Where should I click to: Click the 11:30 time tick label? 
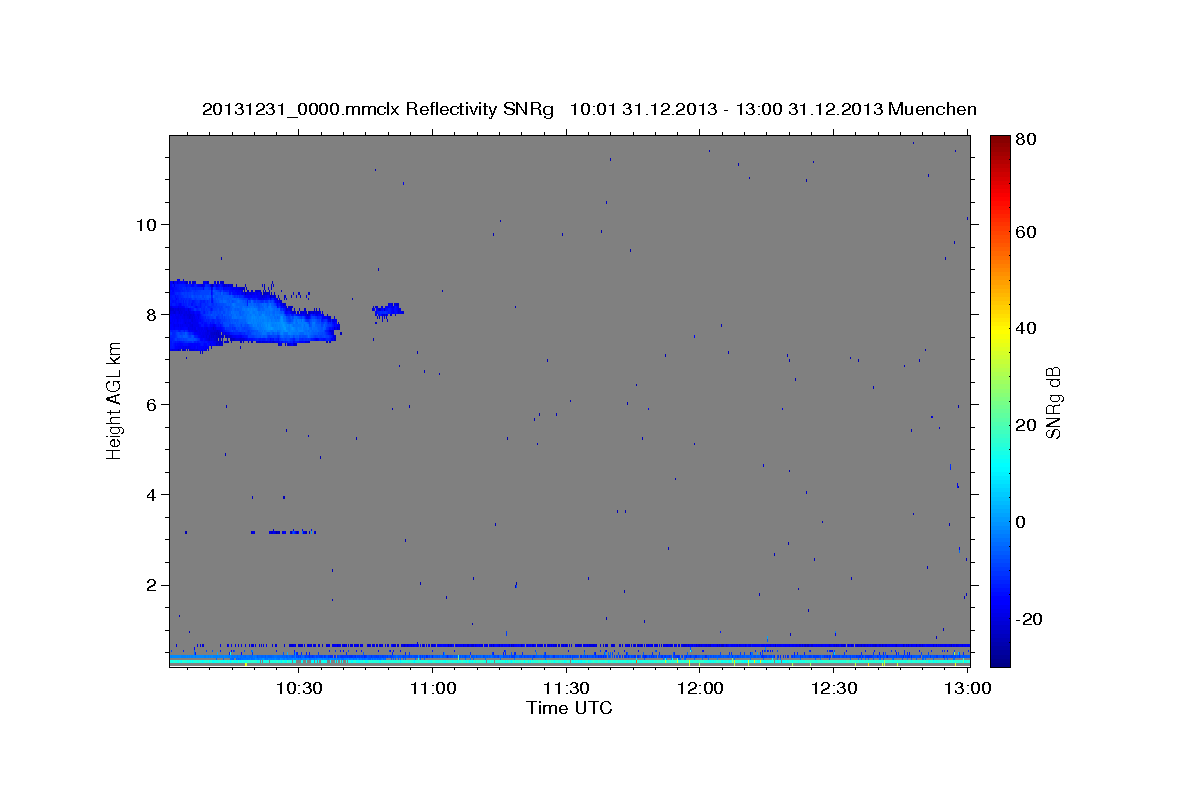566,688
